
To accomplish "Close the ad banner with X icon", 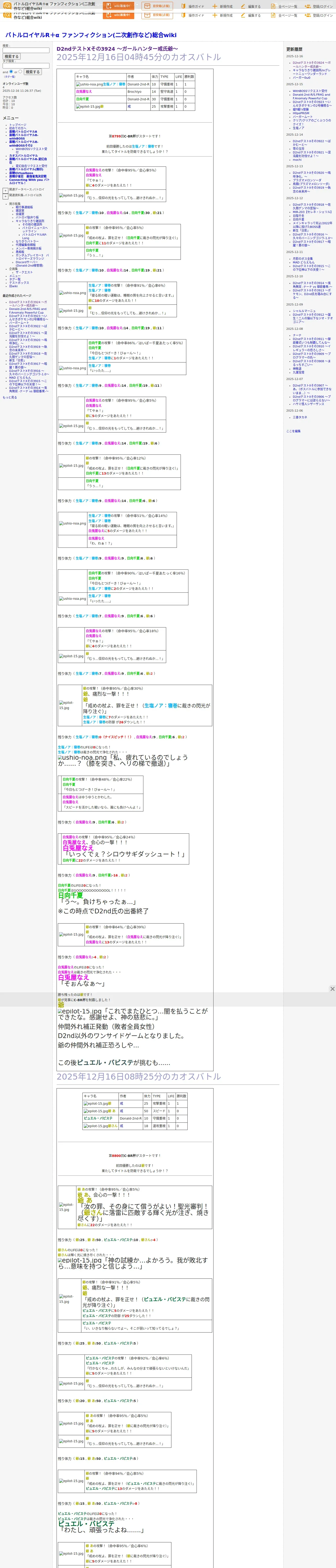I will click(x=332, y=989).
